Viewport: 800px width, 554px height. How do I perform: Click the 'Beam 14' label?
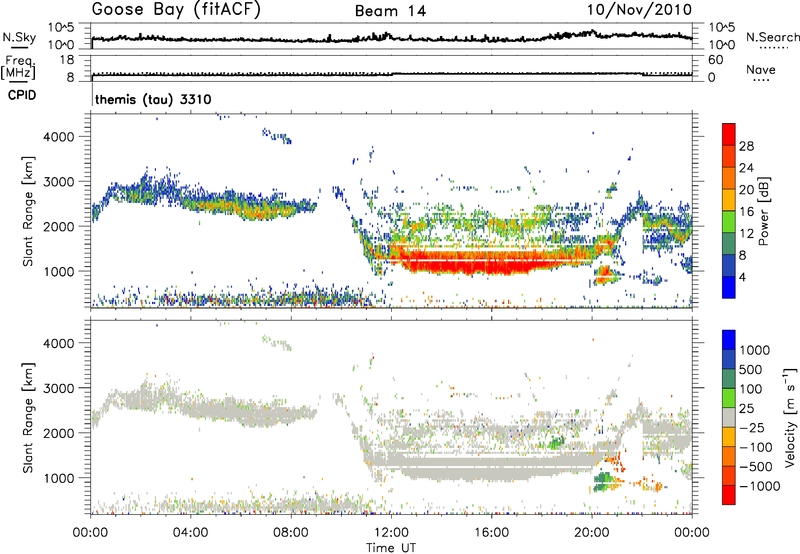coord(390,11)
